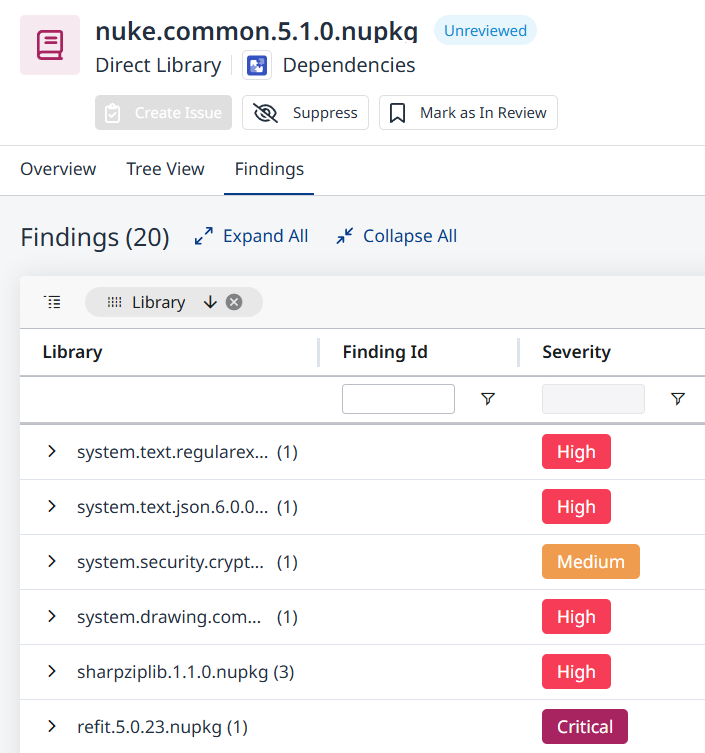This screenshot has width=705, height=753.
Task: Mark library as In Review
Action: (x=468, y=113)
